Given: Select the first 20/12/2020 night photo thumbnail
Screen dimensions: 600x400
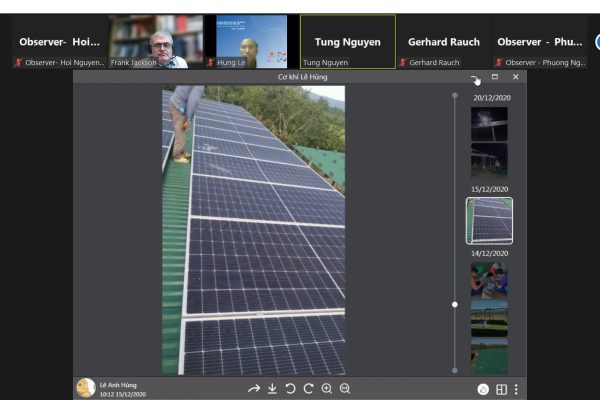Looking at the screenshot, I should click(x=489, y=123).
